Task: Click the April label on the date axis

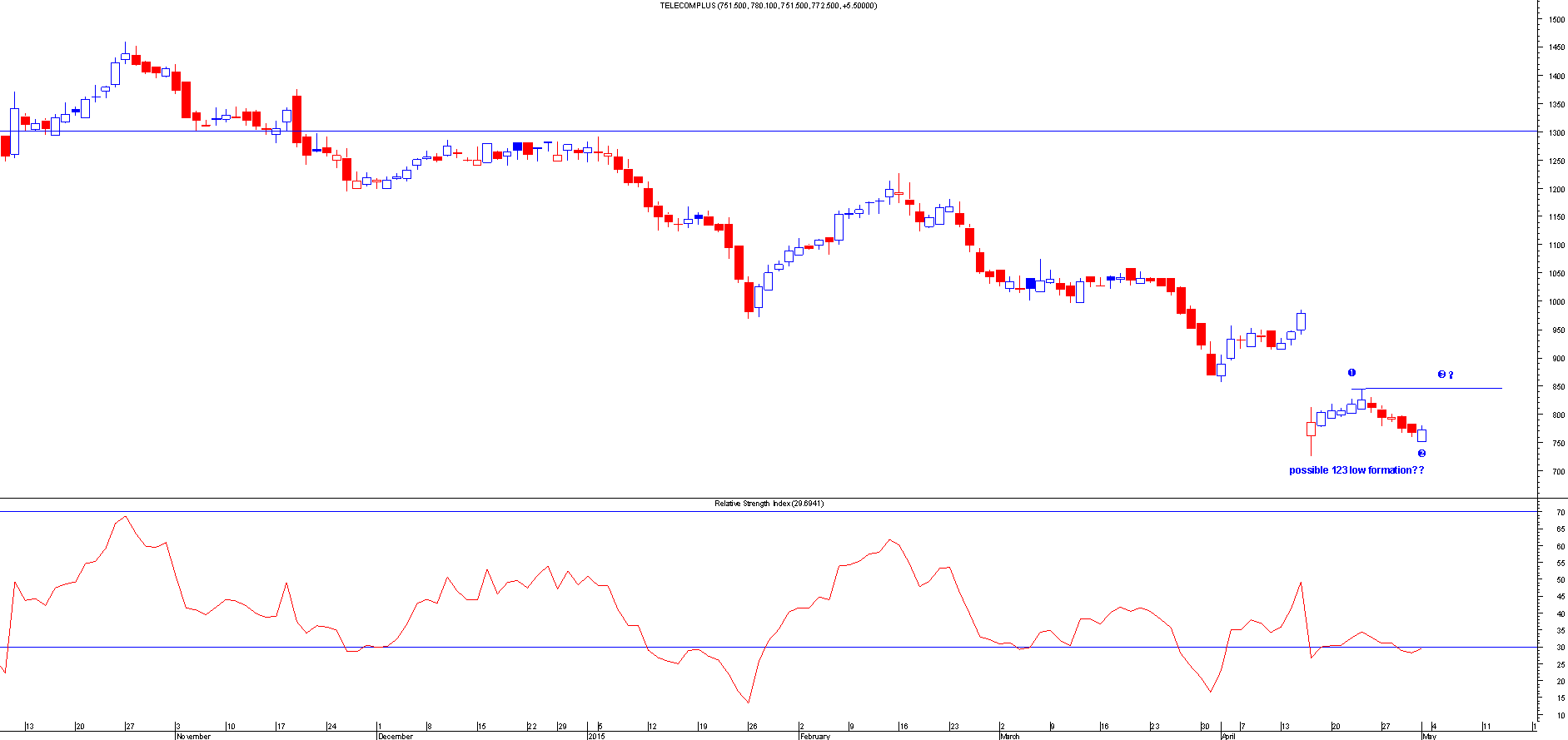Action: click(x=1228, y=736)
